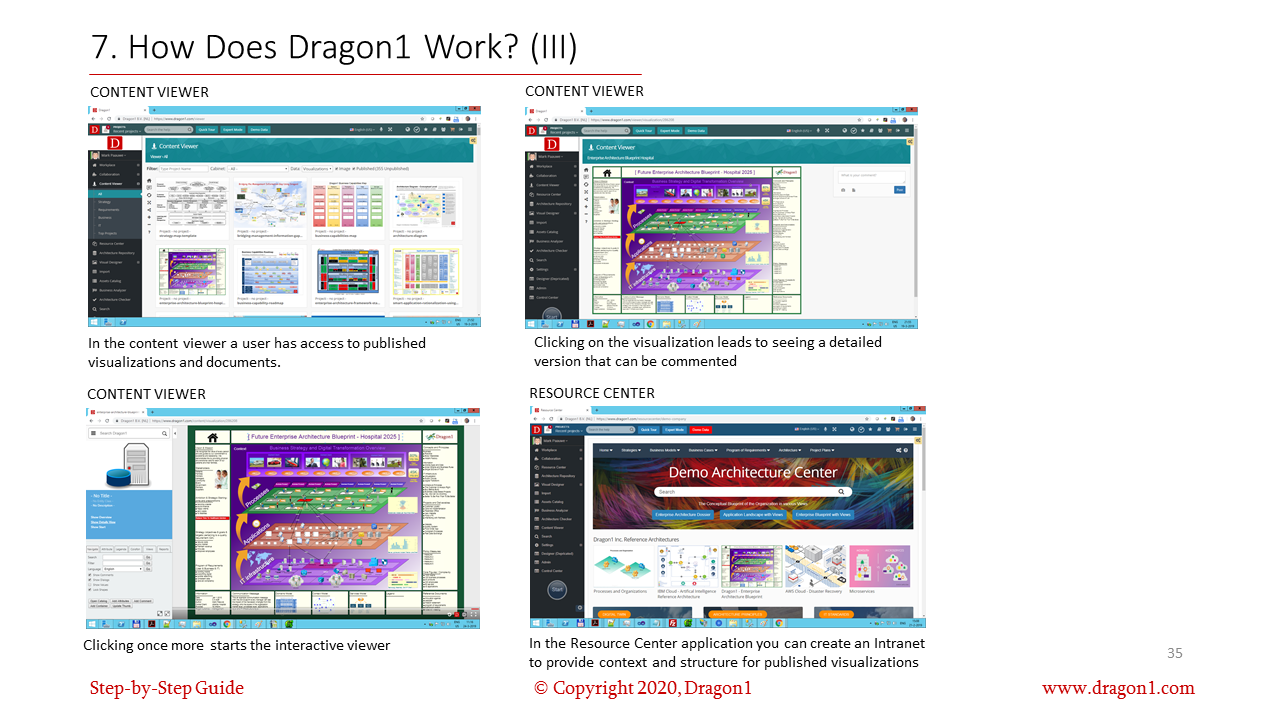Screen dimensions: 1280x720
Task: Open the gears settings icon in Resource Center navbar
Action: click(x=900, y=451)
